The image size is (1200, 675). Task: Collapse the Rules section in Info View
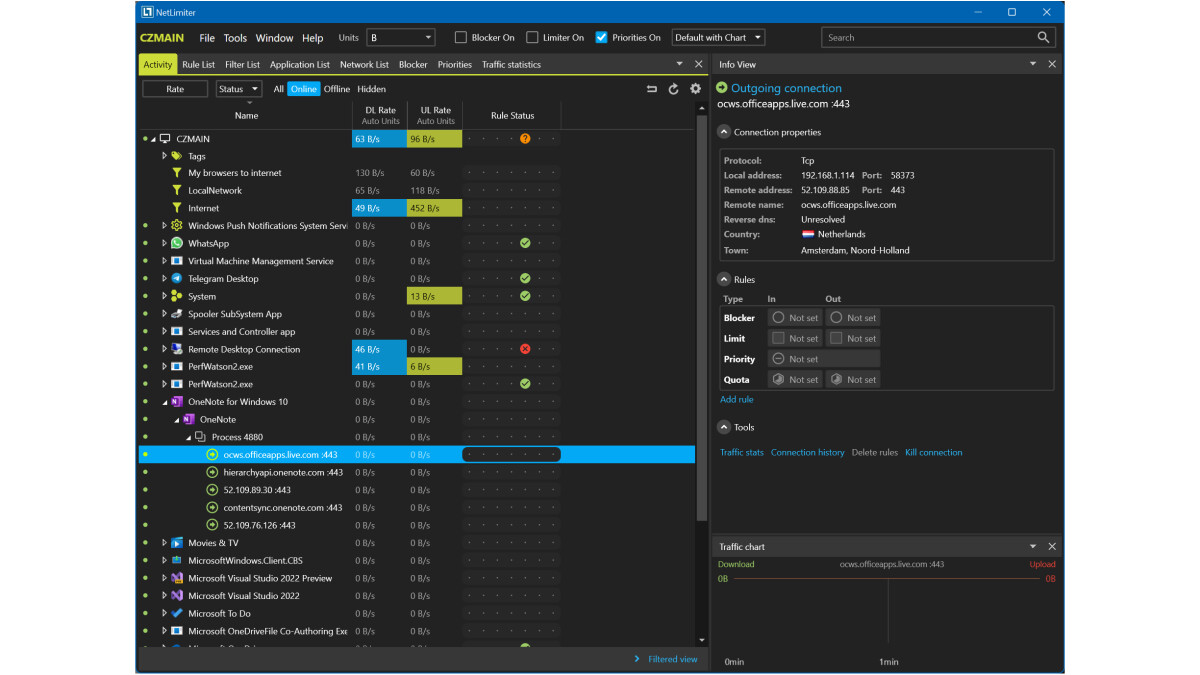tap(724, 279)
